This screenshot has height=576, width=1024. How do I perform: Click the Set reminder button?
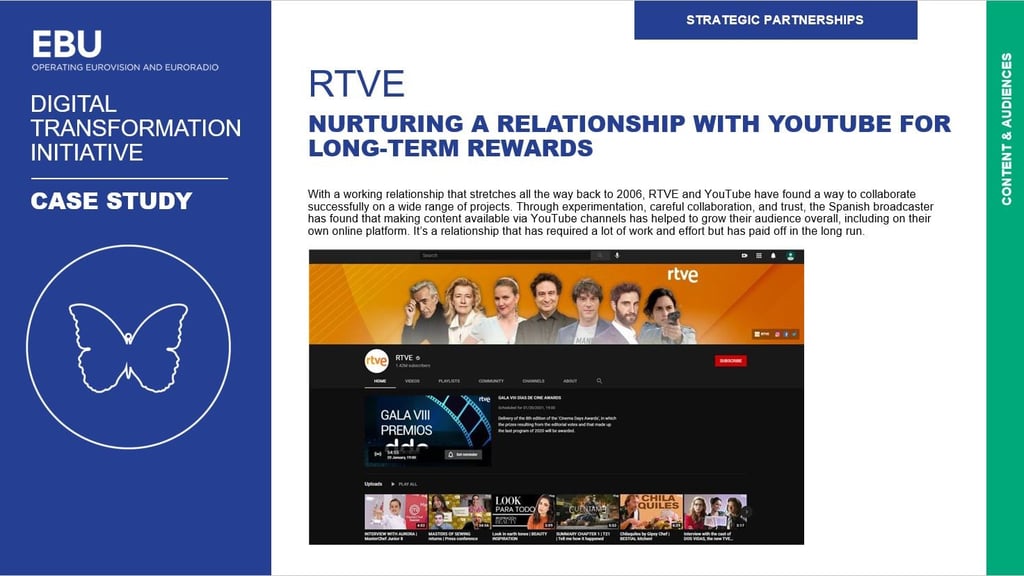(464, 455)
